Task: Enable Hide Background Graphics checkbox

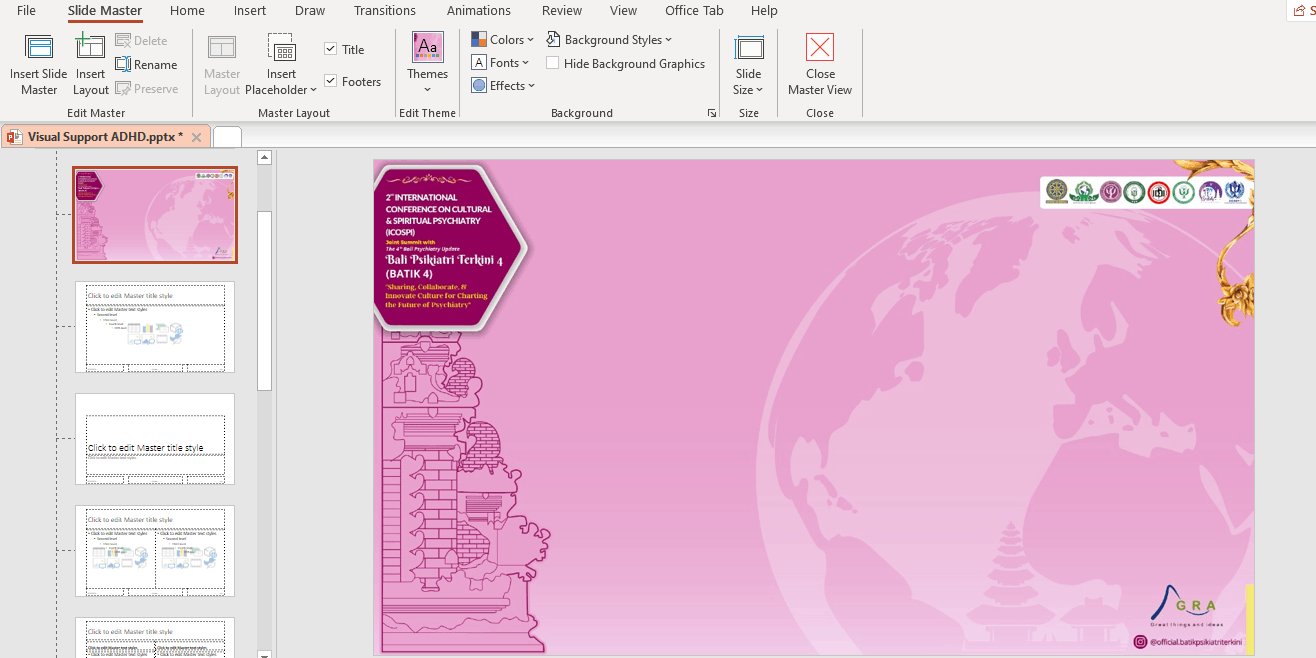Action: pyautogui.click(x=552, y=63)
